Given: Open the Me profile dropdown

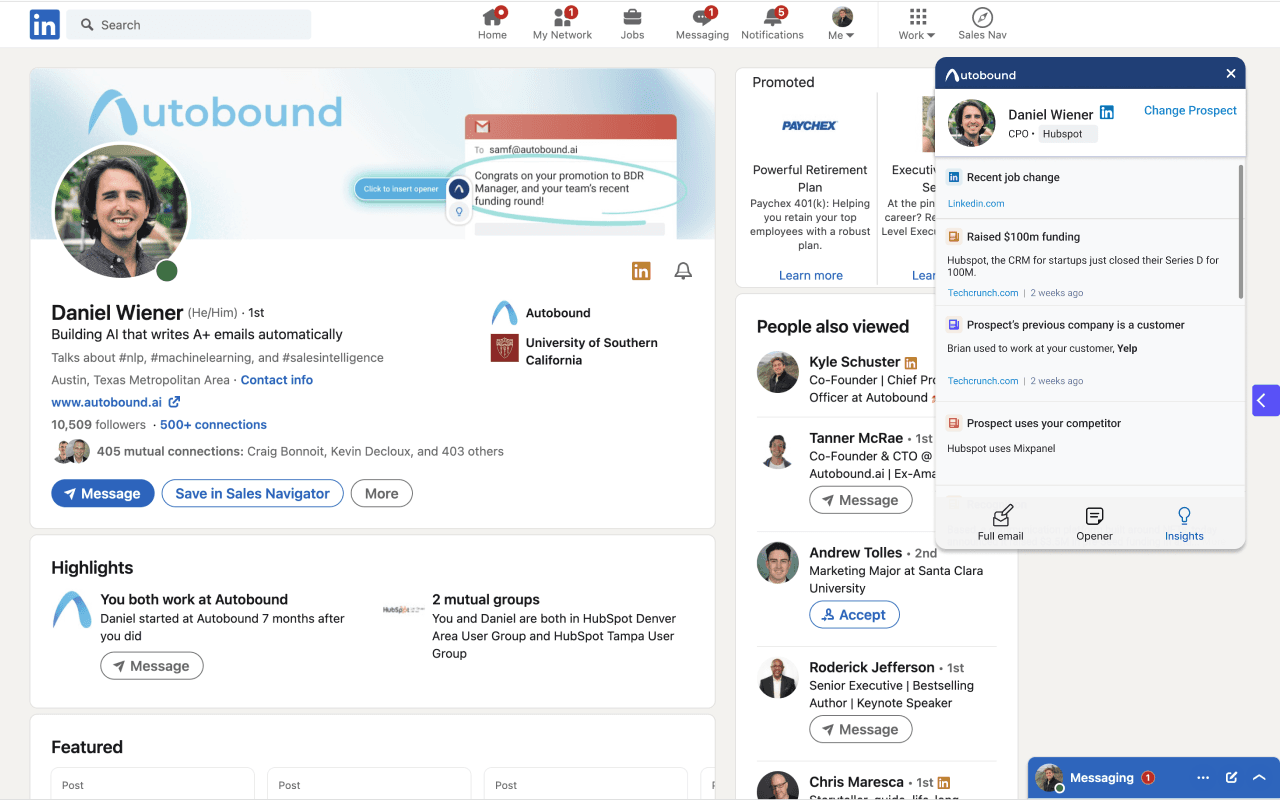Looking at the screenshot, I should pyautogui.click(x=840, y=23).
